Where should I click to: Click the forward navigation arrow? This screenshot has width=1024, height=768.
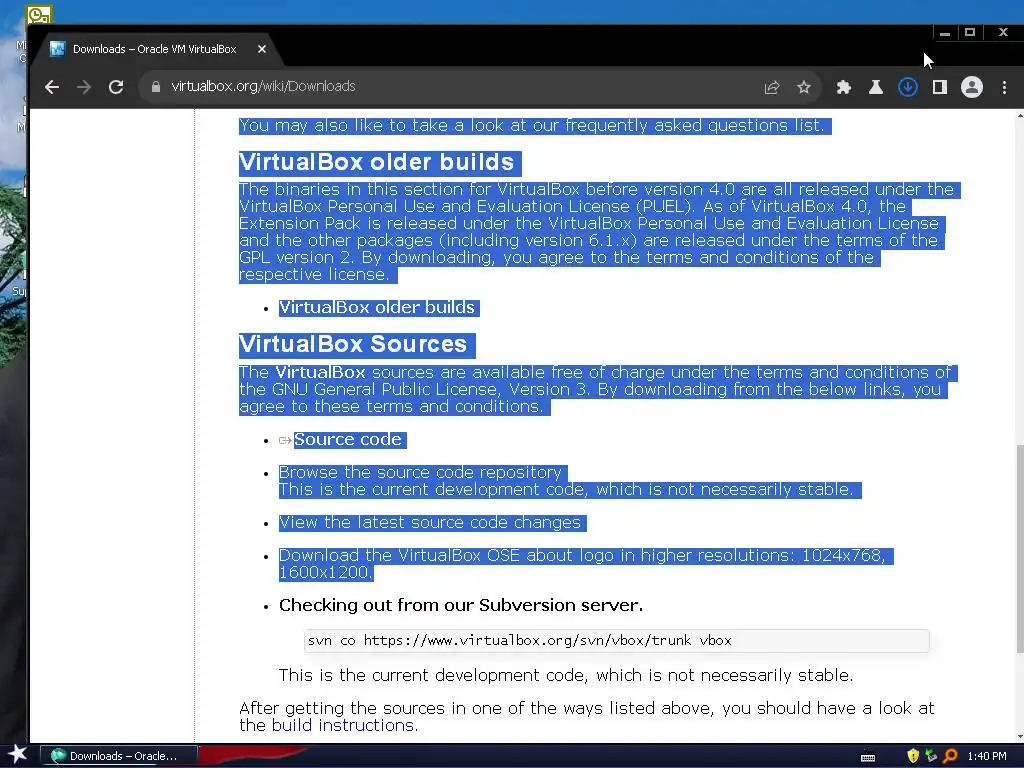tap(84, 87)
